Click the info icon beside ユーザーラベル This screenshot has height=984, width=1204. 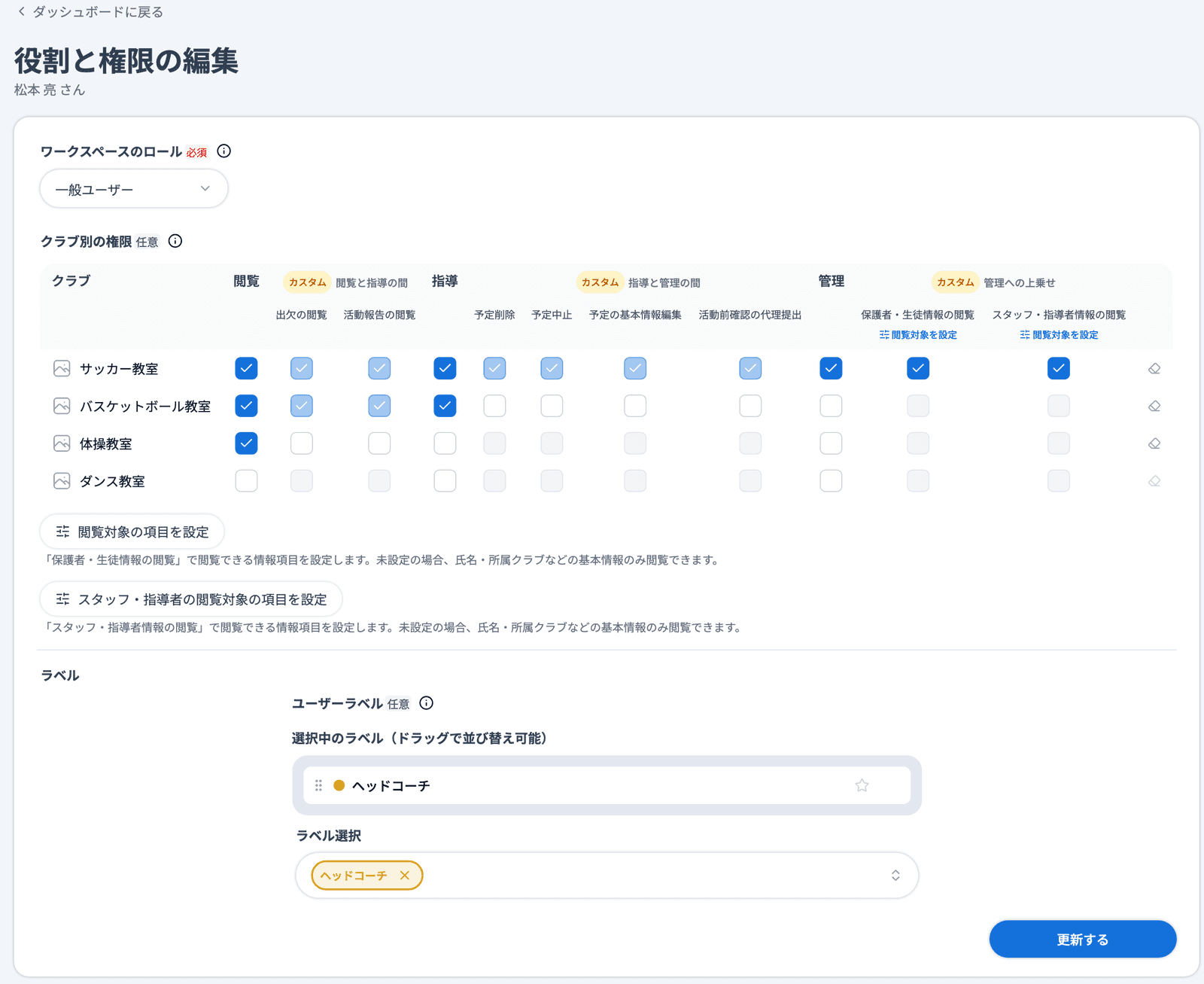tap(427, 703)
